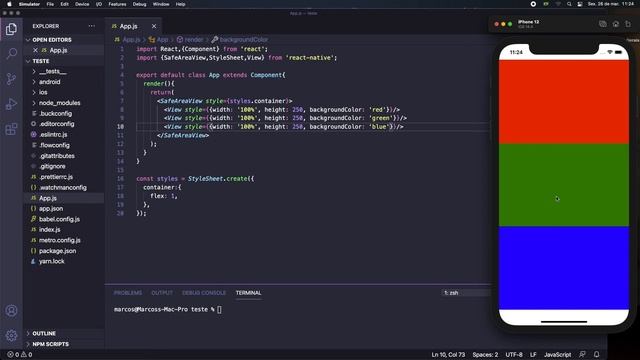
Task: Click the JavaScript language mode
Action: click(x=557, y=354)
